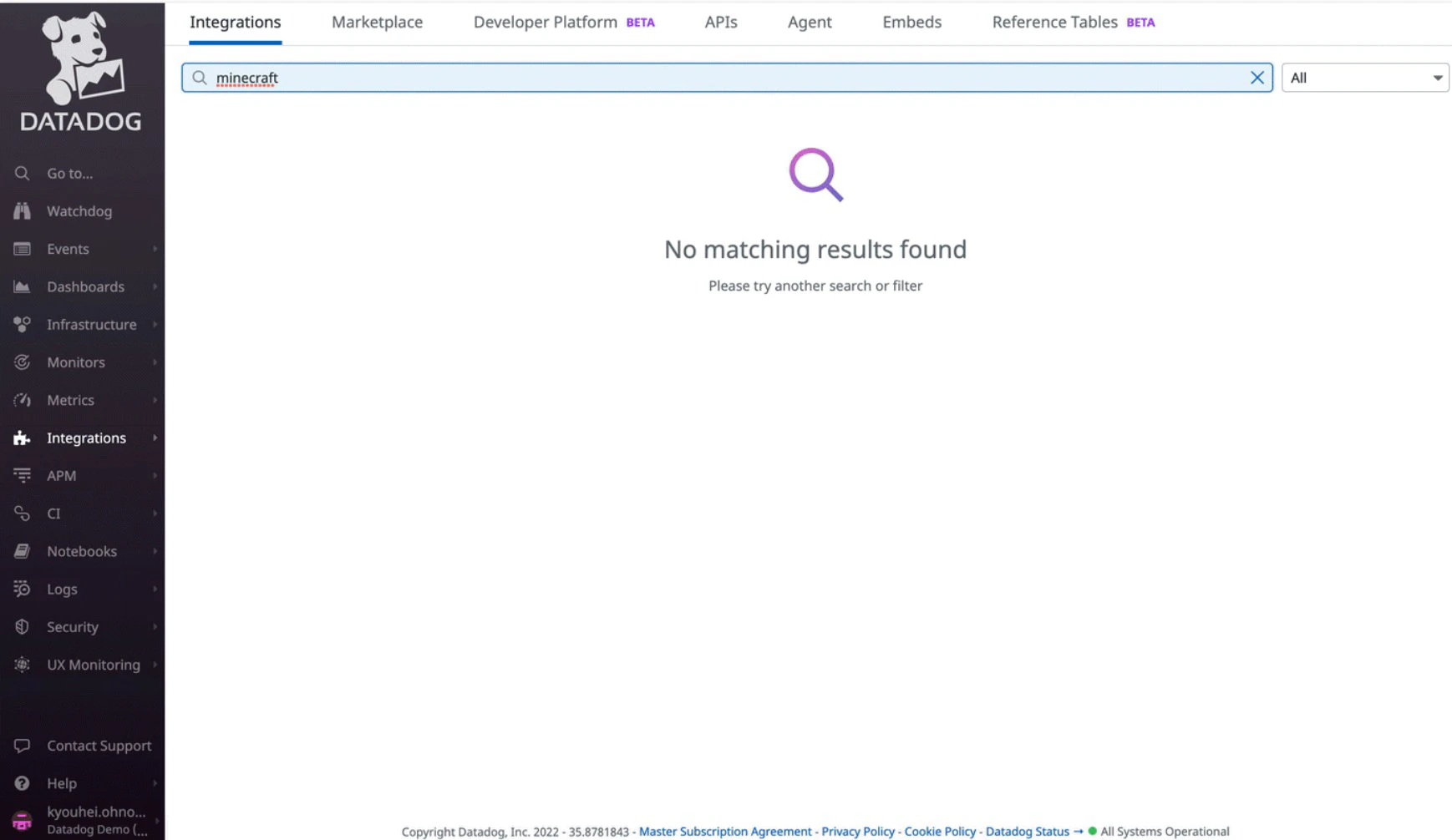Screen dimensions: 1452x840
Task: Expand the Notebooks submenu arrow
Action: [x=155, y=551]
